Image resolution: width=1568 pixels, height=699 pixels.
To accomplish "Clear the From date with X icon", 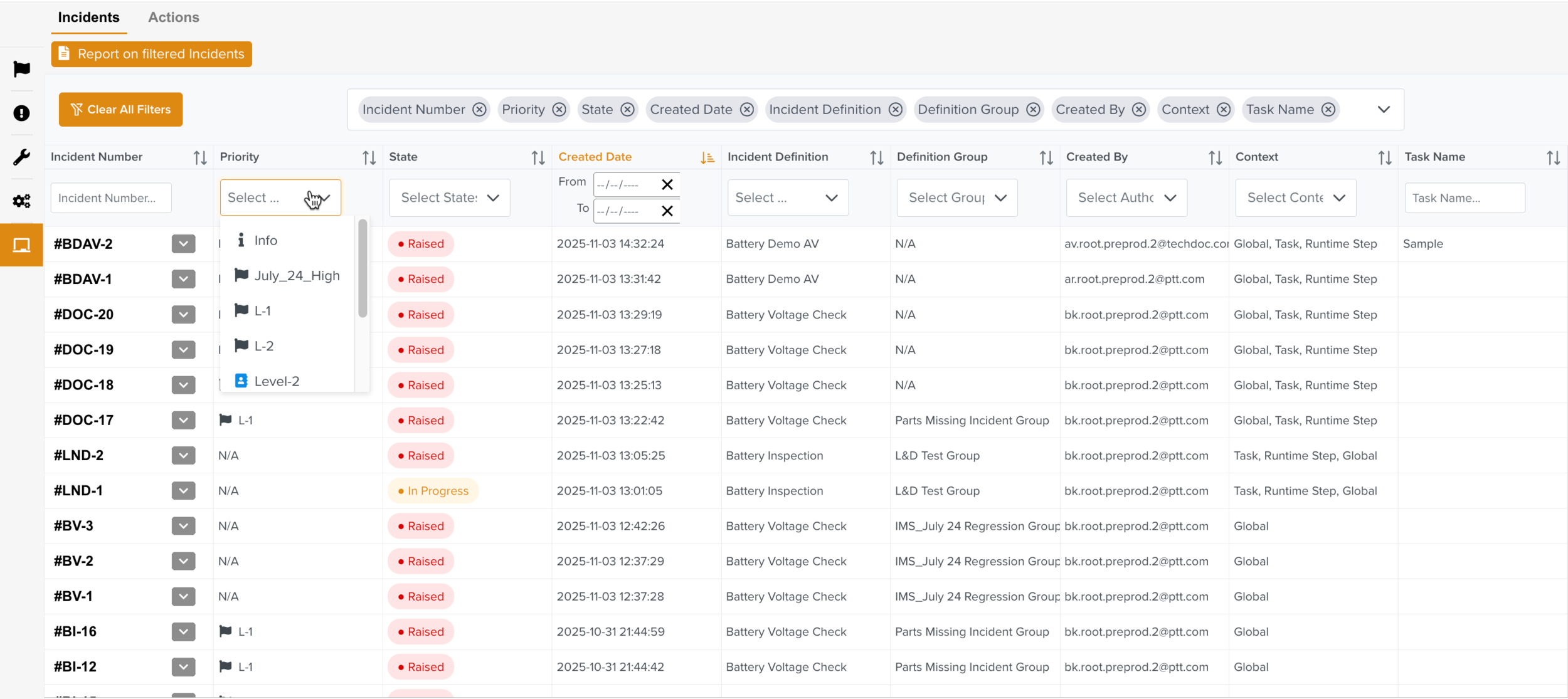I will (x=667, y=184).
